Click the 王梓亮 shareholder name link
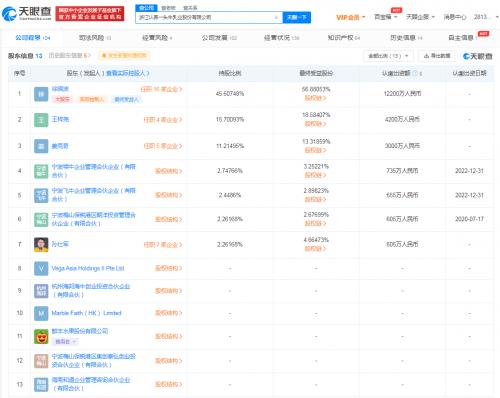Screen dimensions: 500x398 click(x=60, y=119)
